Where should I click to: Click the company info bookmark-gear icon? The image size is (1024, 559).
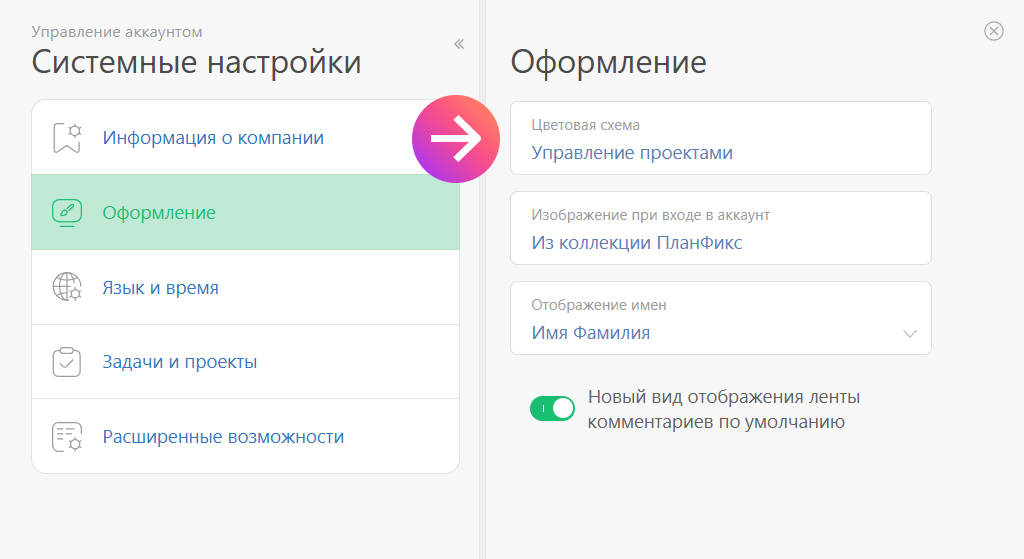[x=67, y=138]
